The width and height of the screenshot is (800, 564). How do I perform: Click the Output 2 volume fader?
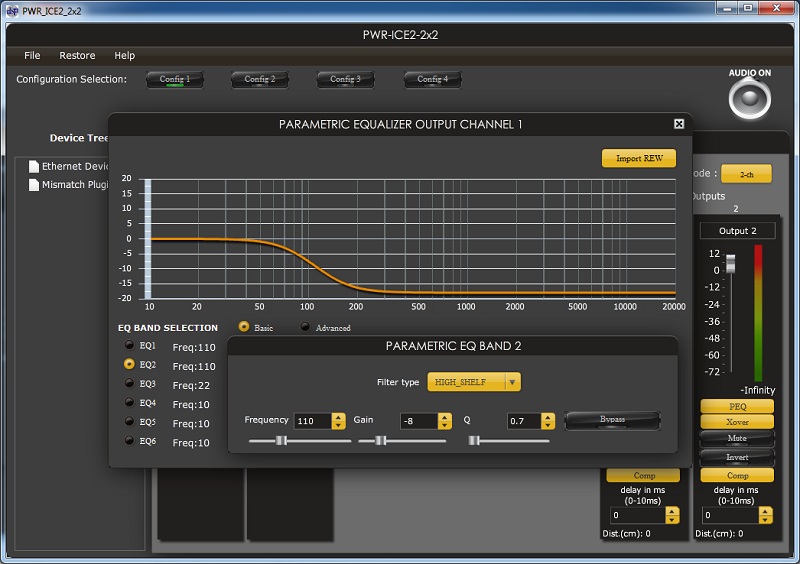[731, 264]
